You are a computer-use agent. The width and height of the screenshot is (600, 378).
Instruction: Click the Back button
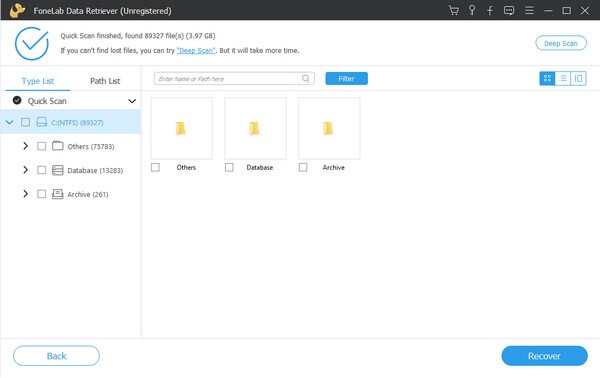pos(56,356)
